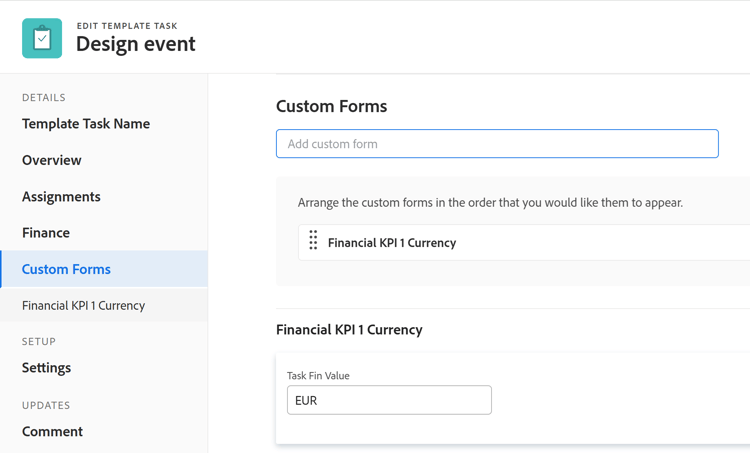The height and width of the screenshot is (453, 750).
Task: Select Finance in the sidebar
Action: pyautogui.click(x=46, y=233)
